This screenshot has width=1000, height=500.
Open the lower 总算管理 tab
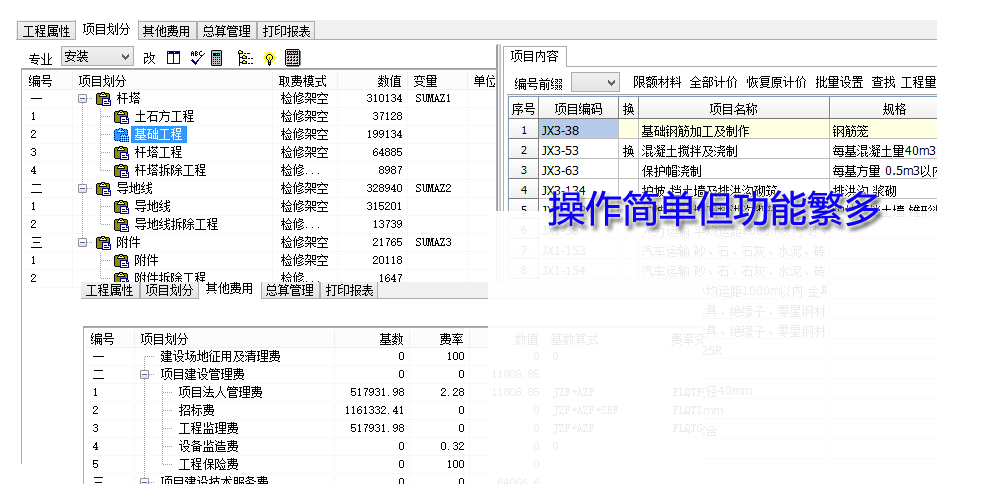290,290
